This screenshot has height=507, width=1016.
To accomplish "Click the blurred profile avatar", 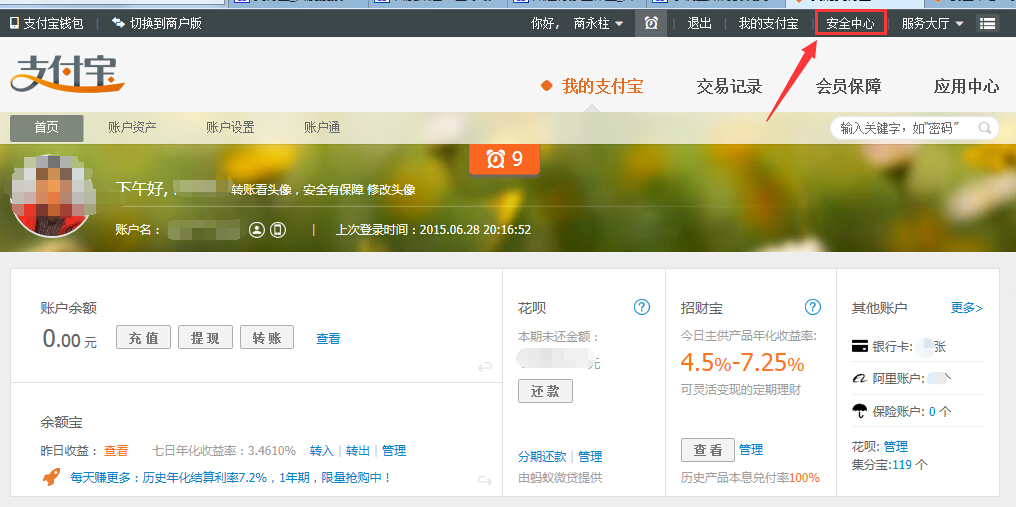I will click(x=53, y=196).
